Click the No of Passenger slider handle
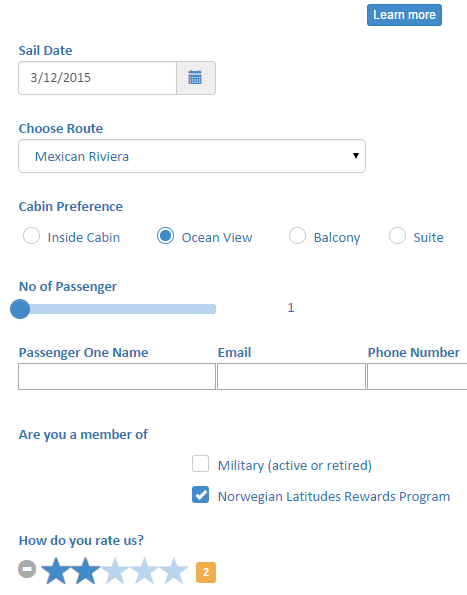Viewport: 467px width, 595px height. [x=20, y=309]
